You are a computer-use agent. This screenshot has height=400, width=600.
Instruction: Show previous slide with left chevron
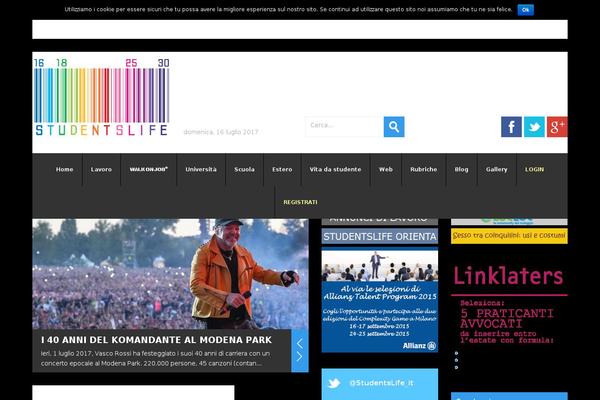coord(300,344)
